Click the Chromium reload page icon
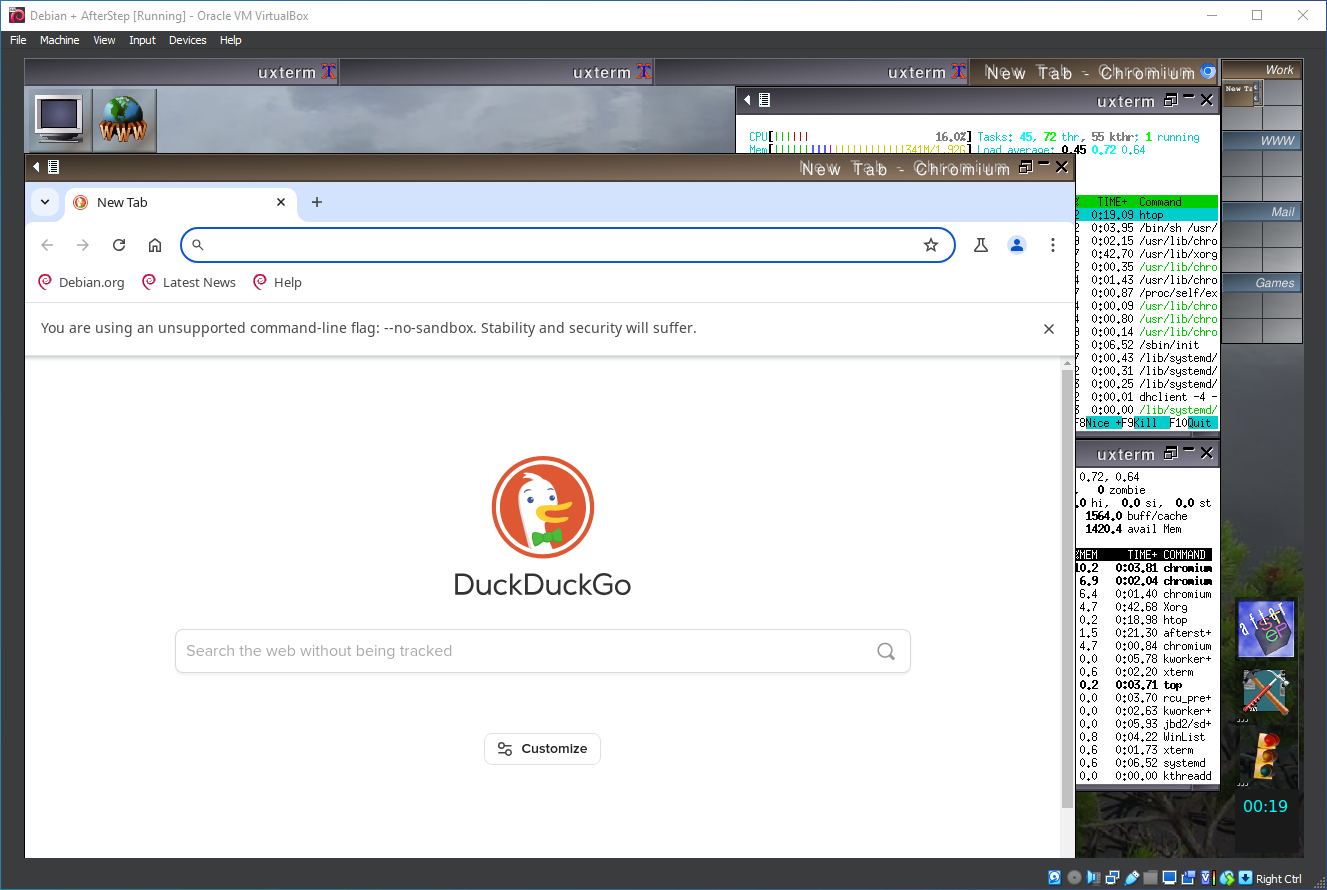Image resolution: width=1327 pixels, height=890 pixels. 119,245
